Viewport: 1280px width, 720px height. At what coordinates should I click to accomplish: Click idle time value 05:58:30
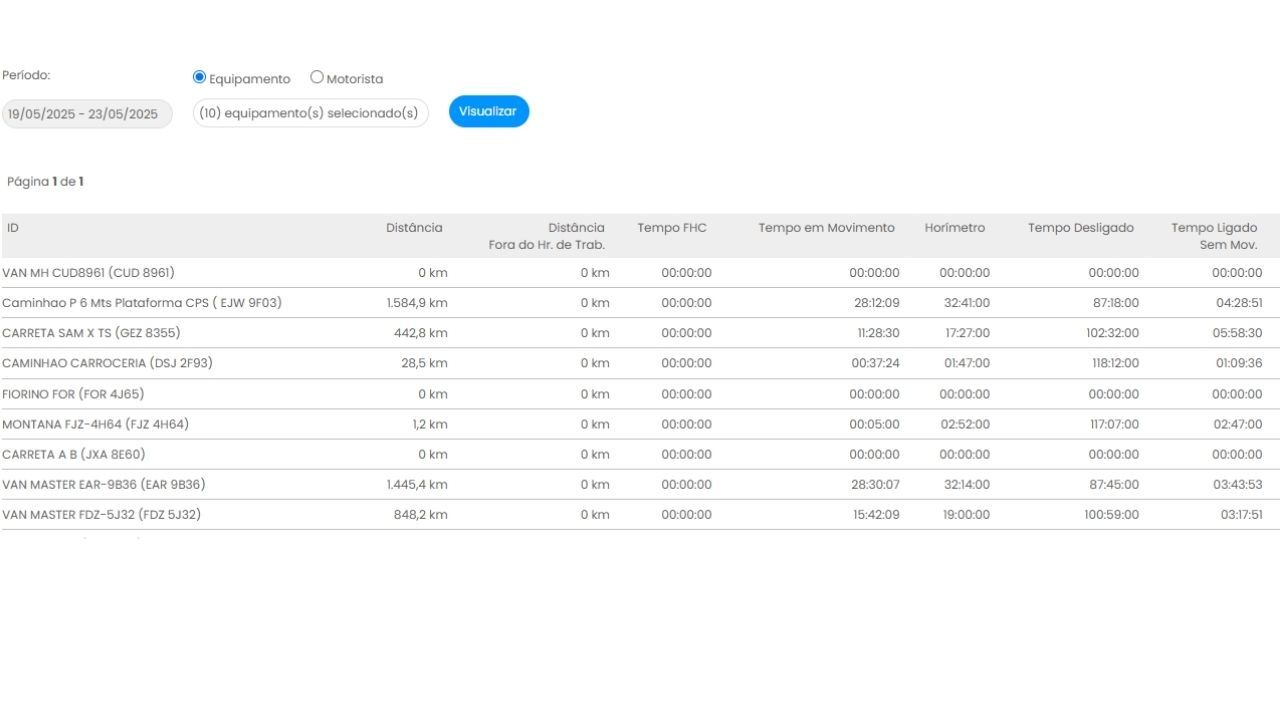click(x=1238, y=333)
